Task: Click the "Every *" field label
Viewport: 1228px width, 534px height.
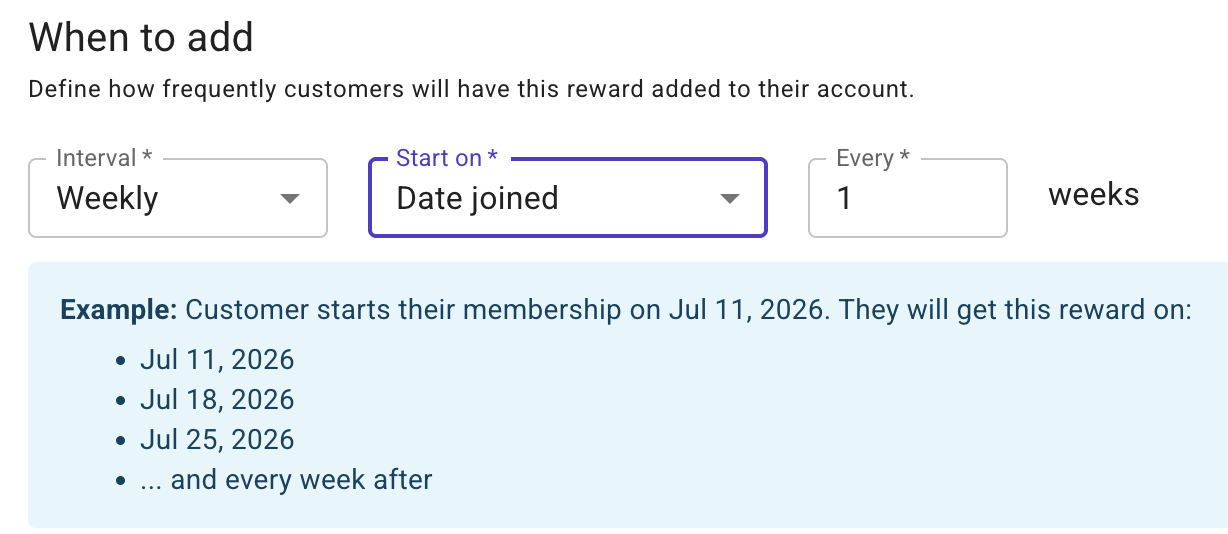Action: coord(872,158)
